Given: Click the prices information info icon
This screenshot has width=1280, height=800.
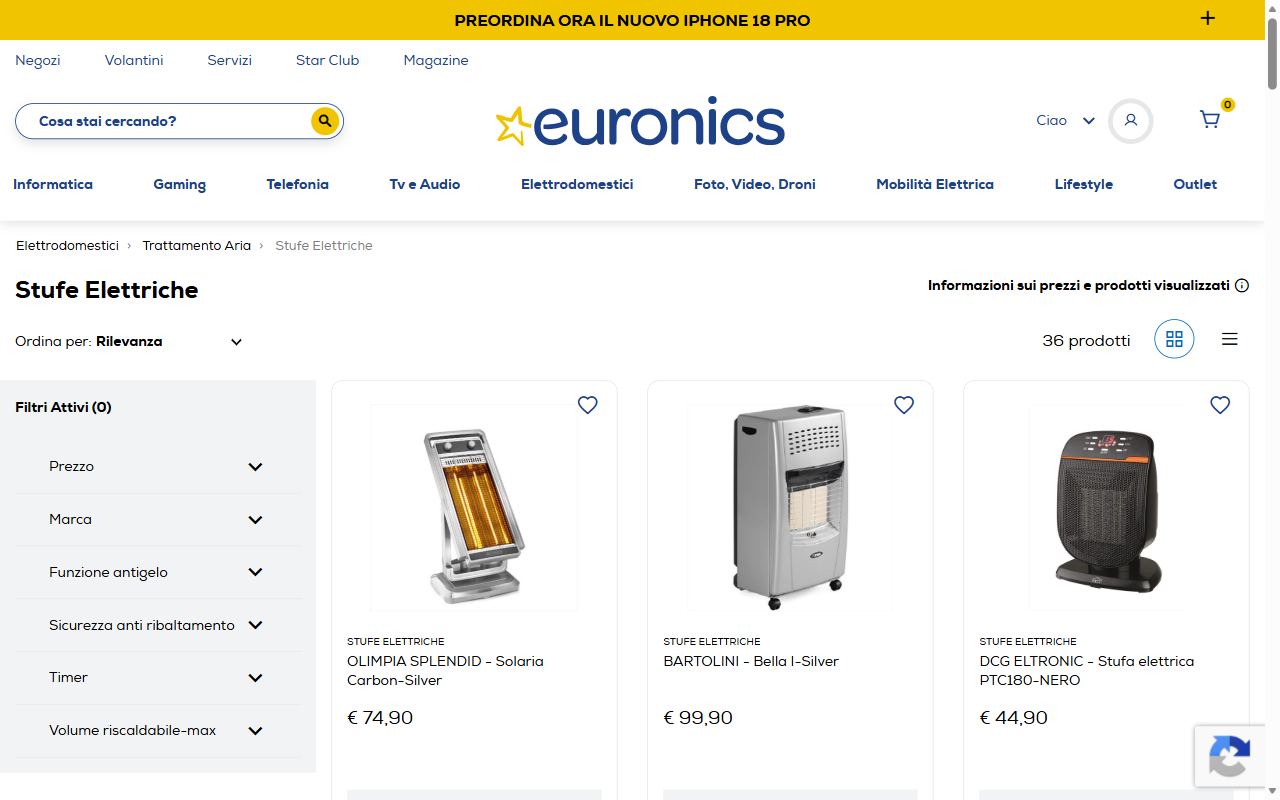Looking at the screenshot, I should (1242, 285).
